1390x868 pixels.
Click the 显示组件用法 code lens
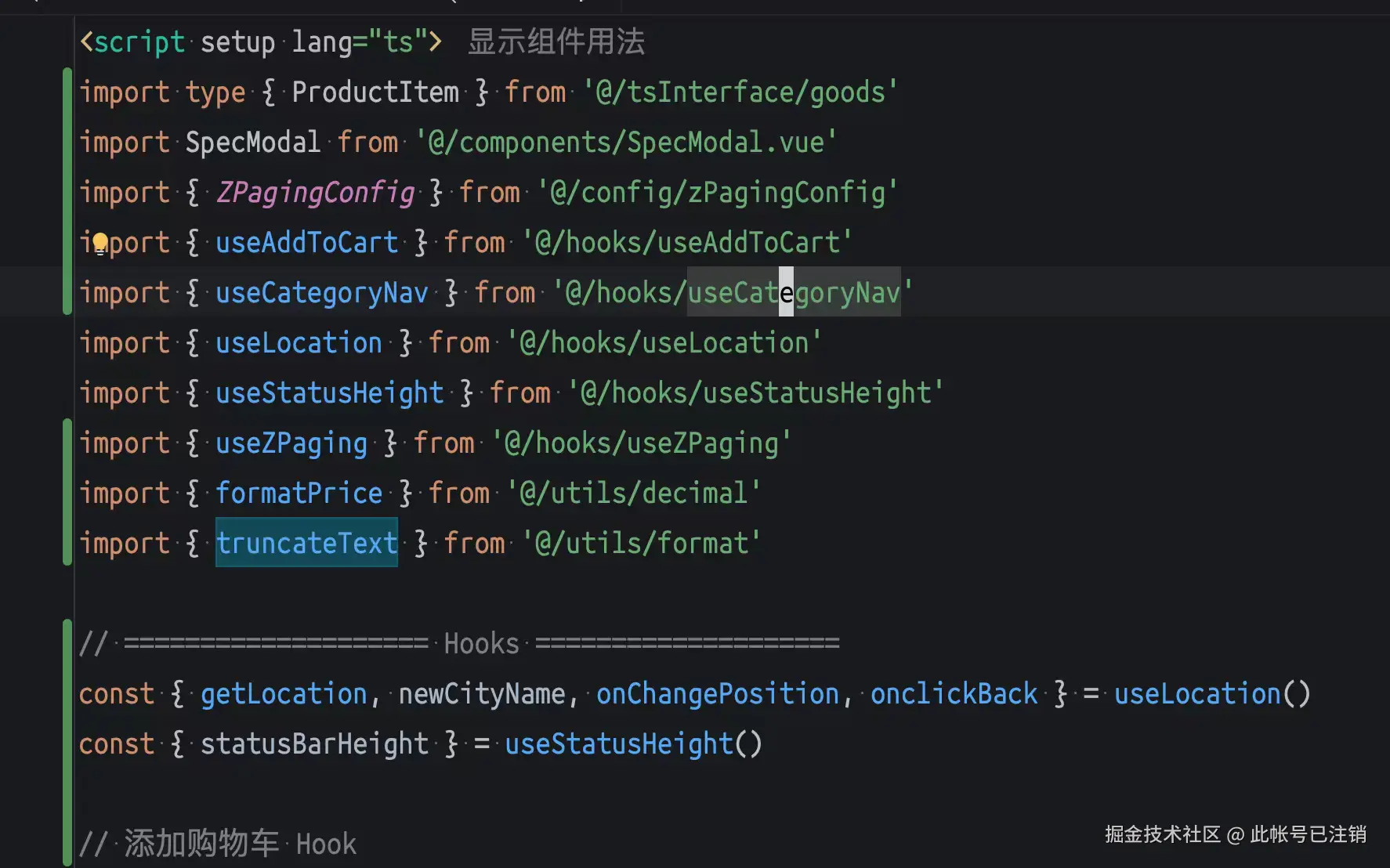pos(556,42)
